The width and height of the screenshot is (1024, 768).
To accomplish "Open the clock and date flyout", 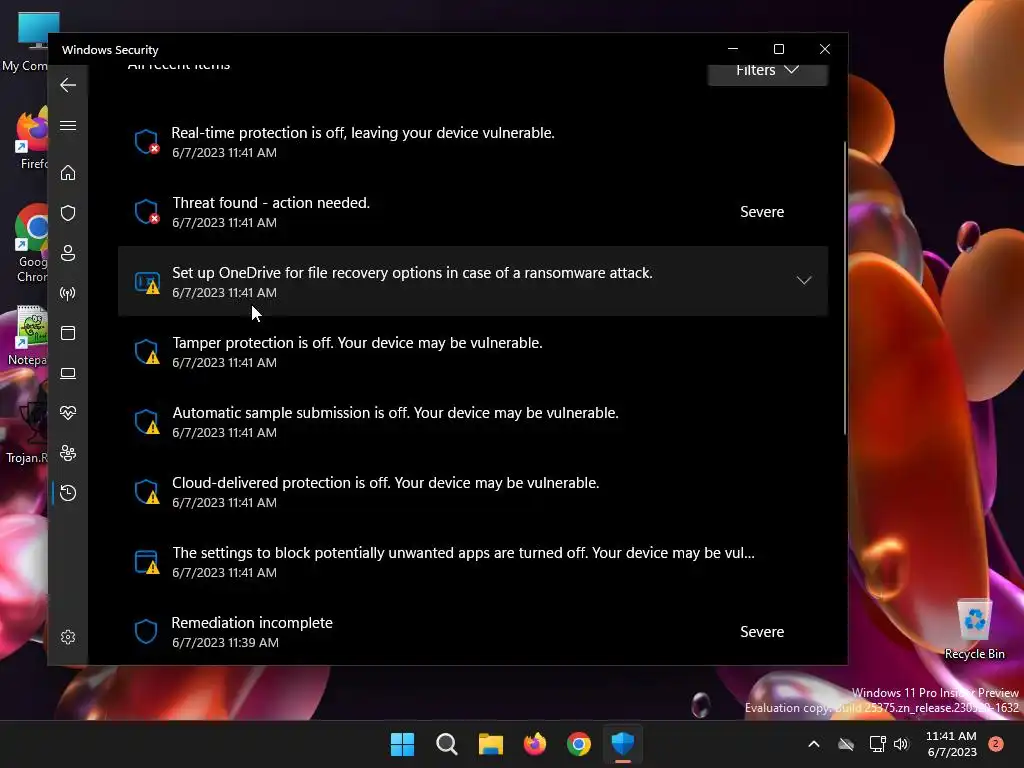I will pyautogui.click(x=952, y=744).
